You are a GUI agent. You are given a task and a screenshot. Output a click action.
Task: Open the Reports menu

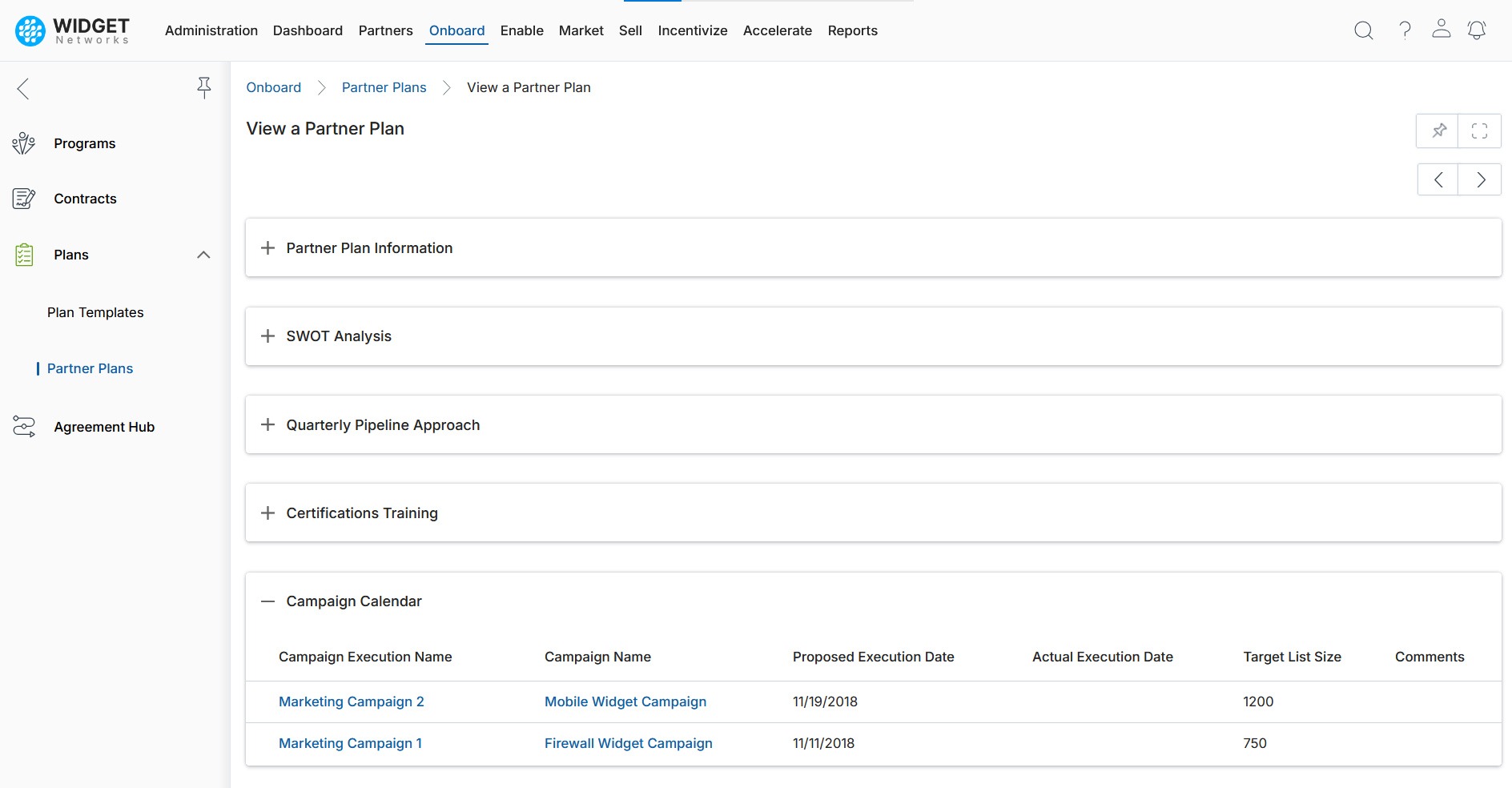852,30
